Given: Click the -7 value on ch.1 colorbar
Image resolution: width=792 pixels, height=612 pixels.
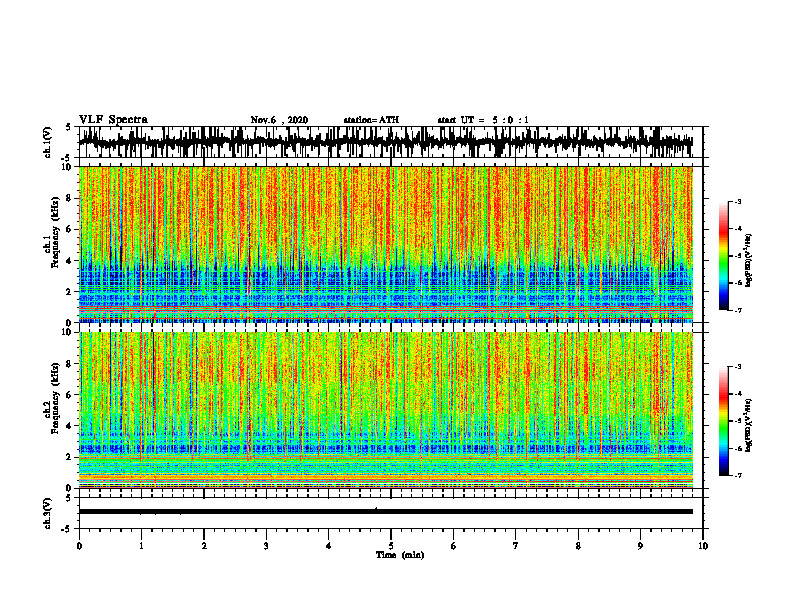Looking at the screenshot, I should 737,310.
